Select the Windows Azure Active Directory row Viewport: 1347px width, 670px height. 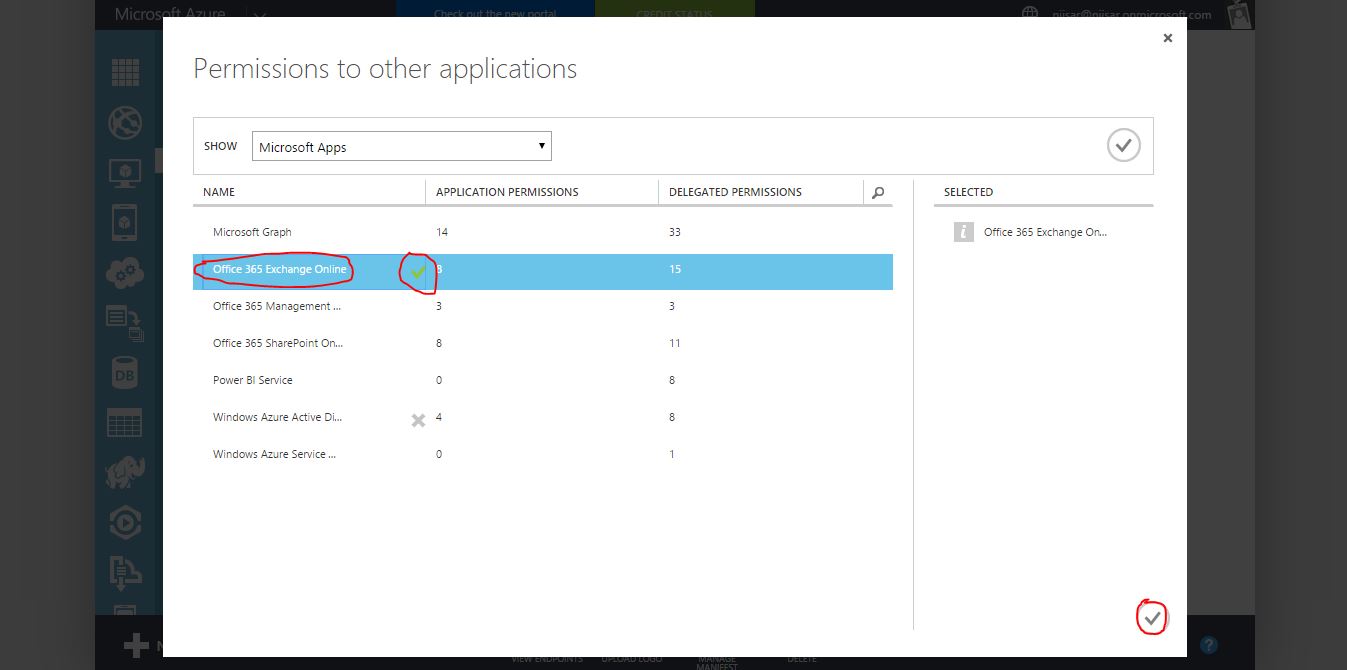tap(543, 417)
